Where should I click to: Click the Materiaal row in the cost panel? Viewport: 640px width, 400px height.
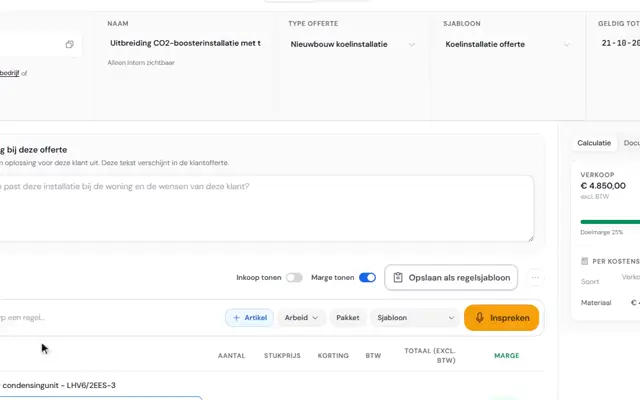click(x=610, y=302)
